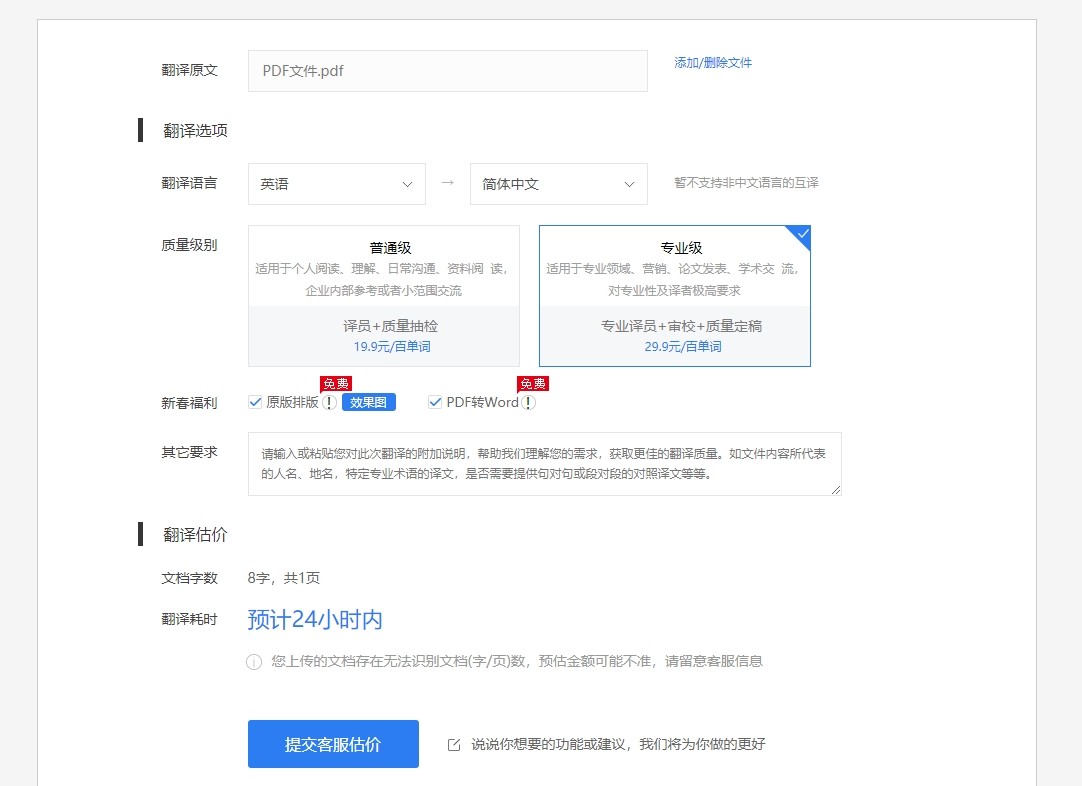
Task: Open the 效果图 preview button
Action: (x=368, y=402)
